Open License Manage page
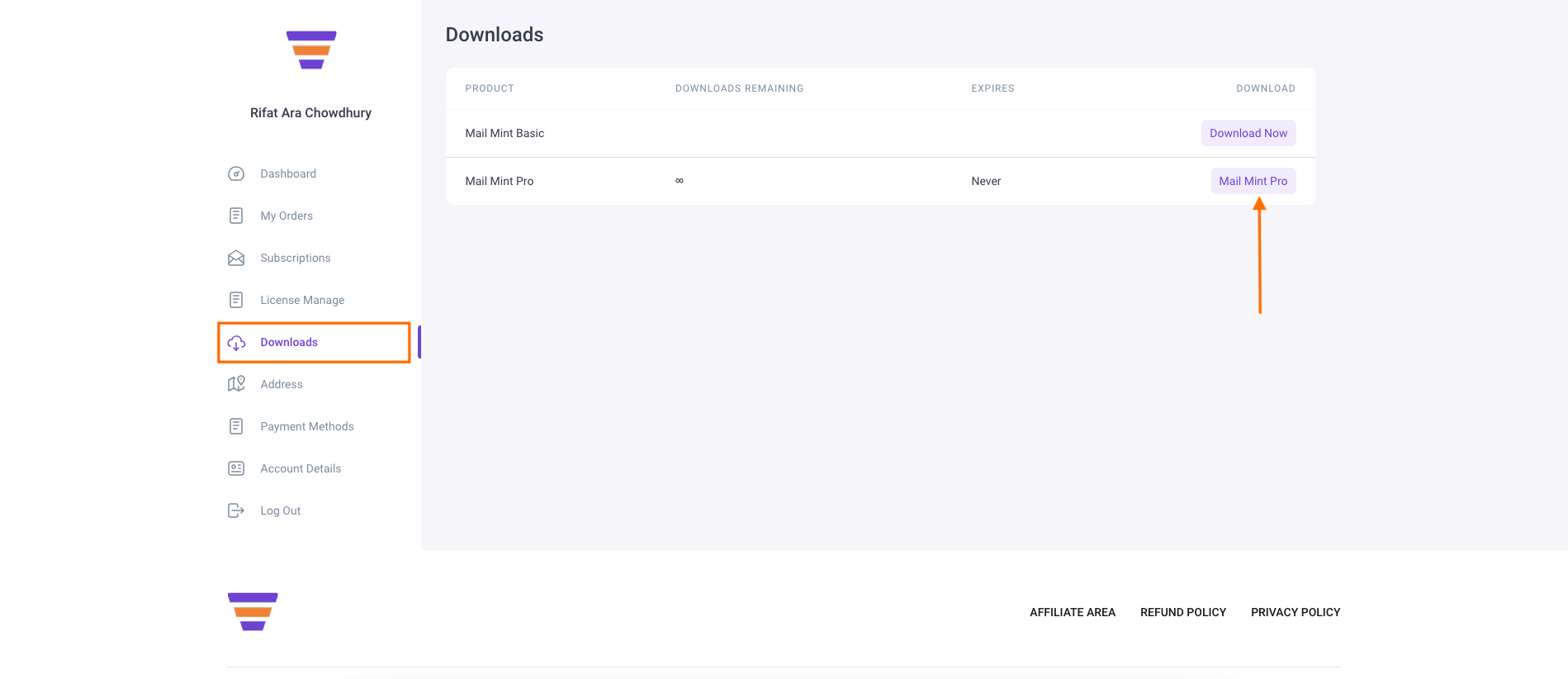Screen dimensions: 1568x679 click(302, 300)
